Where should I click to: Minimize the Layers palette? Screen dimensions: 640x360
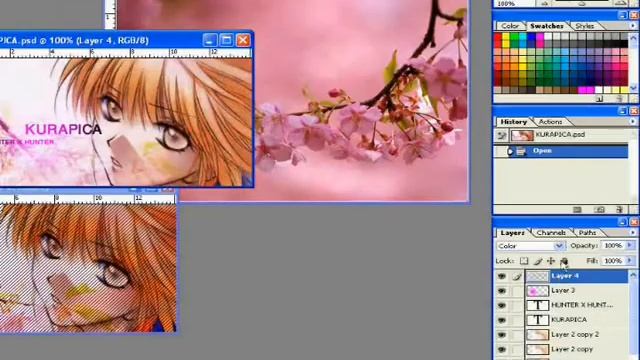(622, 222)
